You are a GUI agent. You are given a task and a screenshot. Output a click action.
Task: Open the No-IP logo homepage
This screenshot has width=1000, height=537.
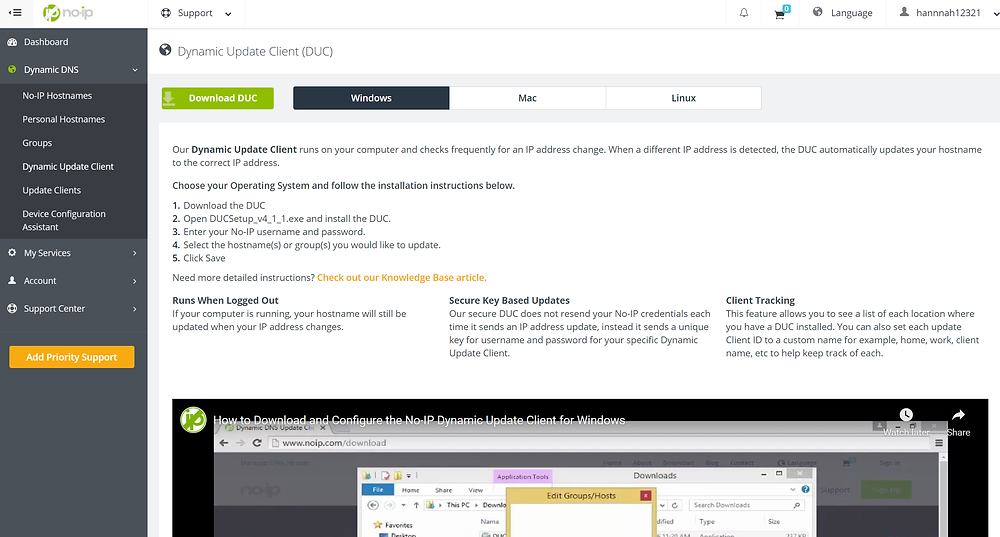(x=68, y=13)
